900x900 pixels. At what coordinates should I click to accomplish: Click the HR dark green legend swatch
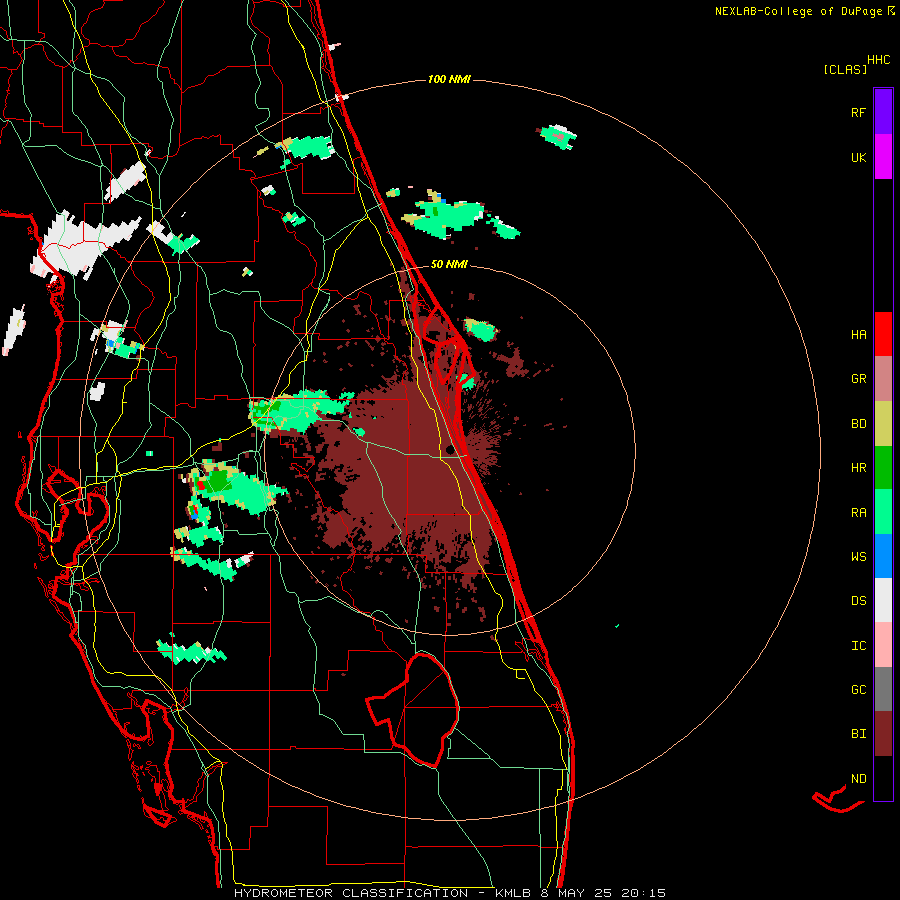coord(883,468)
